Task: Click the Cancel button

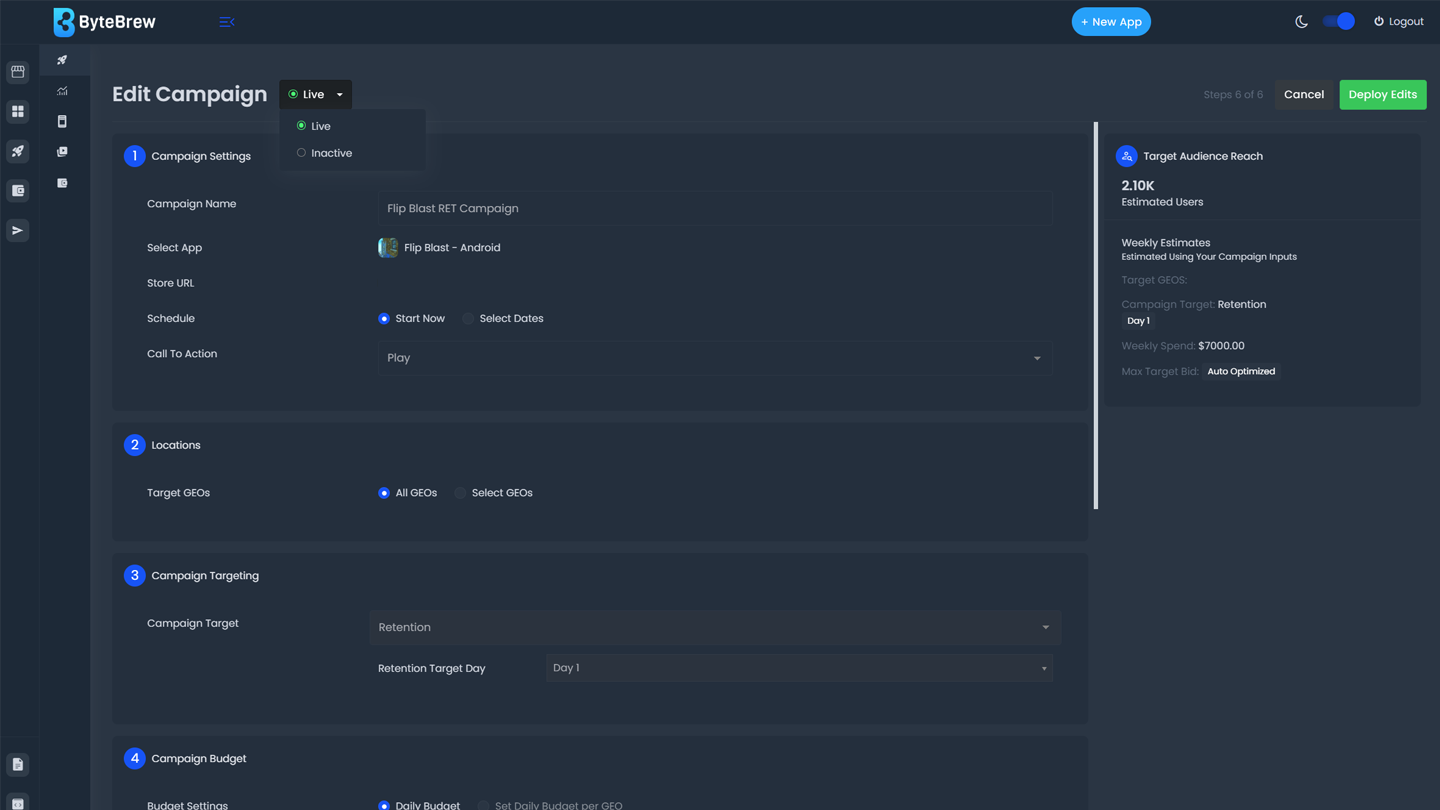Action: click(1303, 95)
